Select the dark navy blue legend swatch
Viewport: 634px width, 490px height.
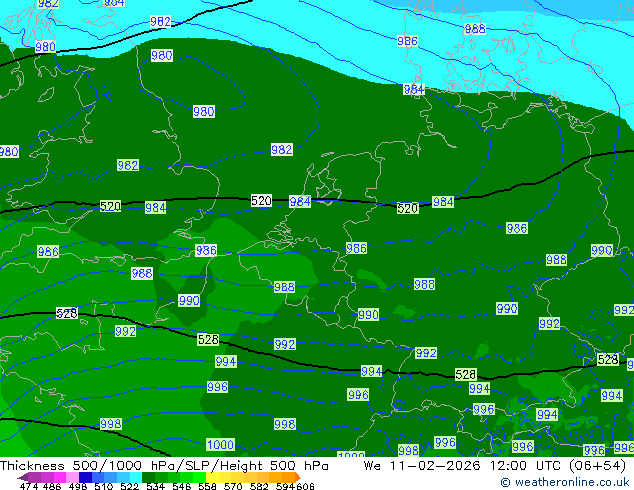[x=85, y=477]
